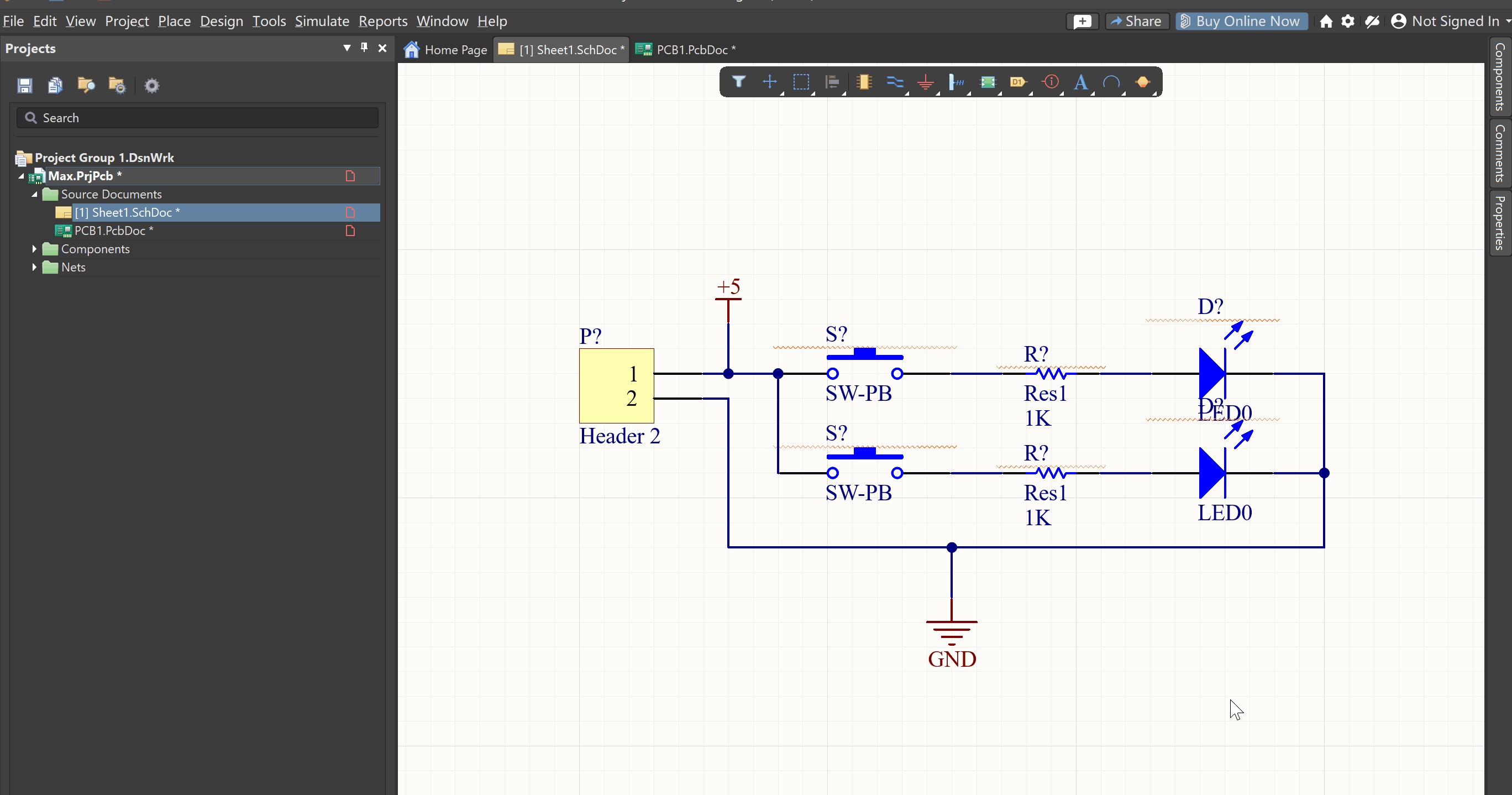
Task: Select the Place Wire tool
Action: (894, 82)
